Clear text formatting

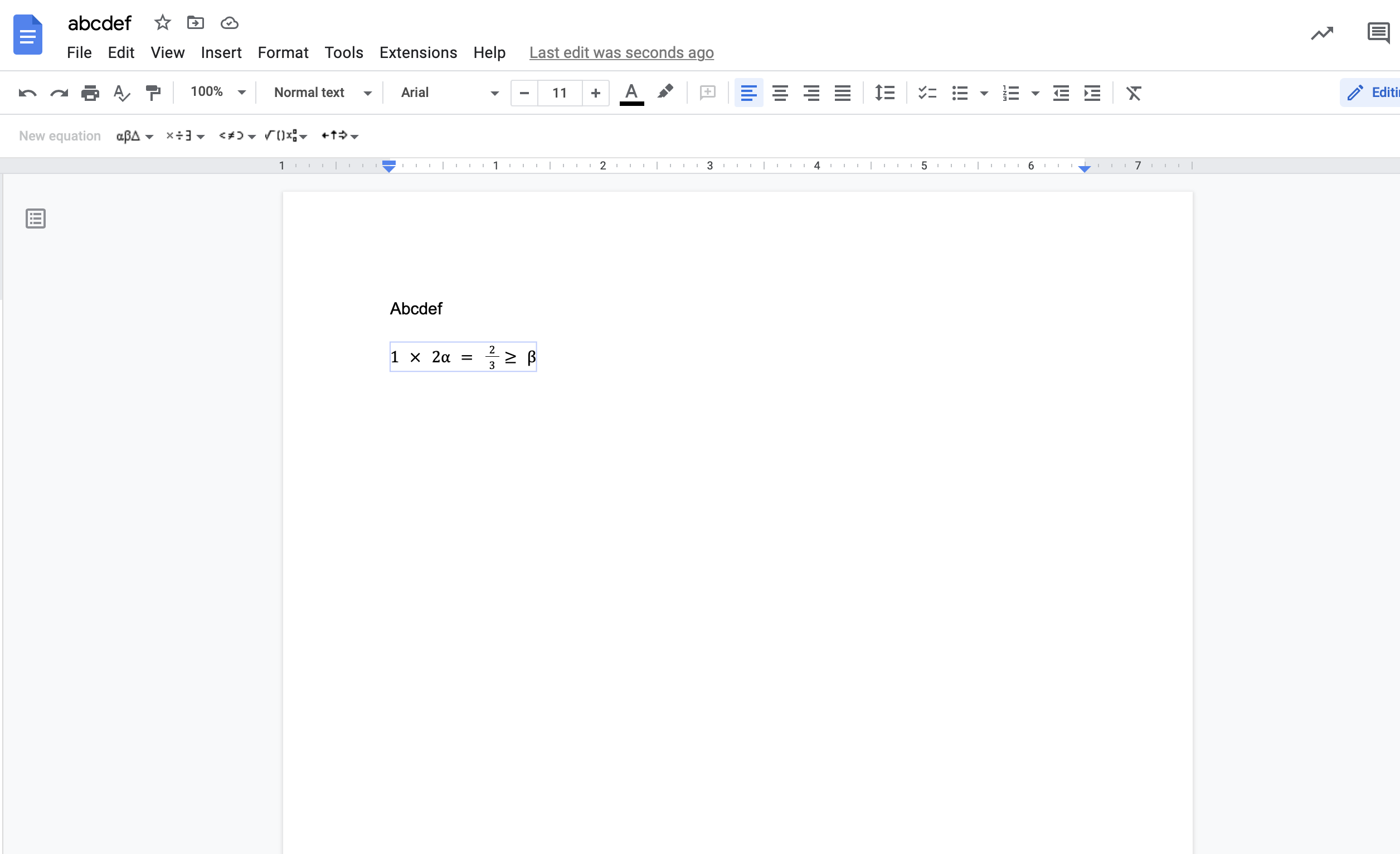[x=1134, y=93]
